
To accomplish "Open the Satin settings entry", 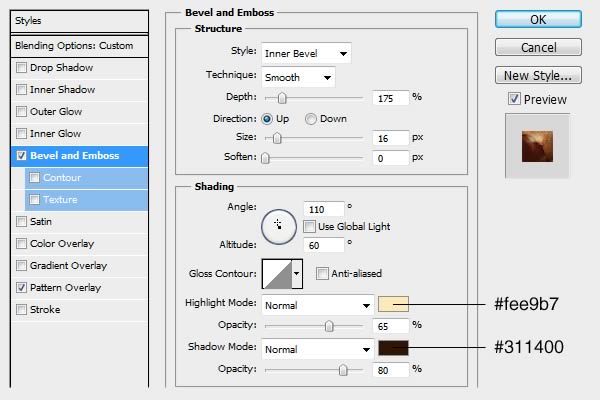I will click(80, 222).
